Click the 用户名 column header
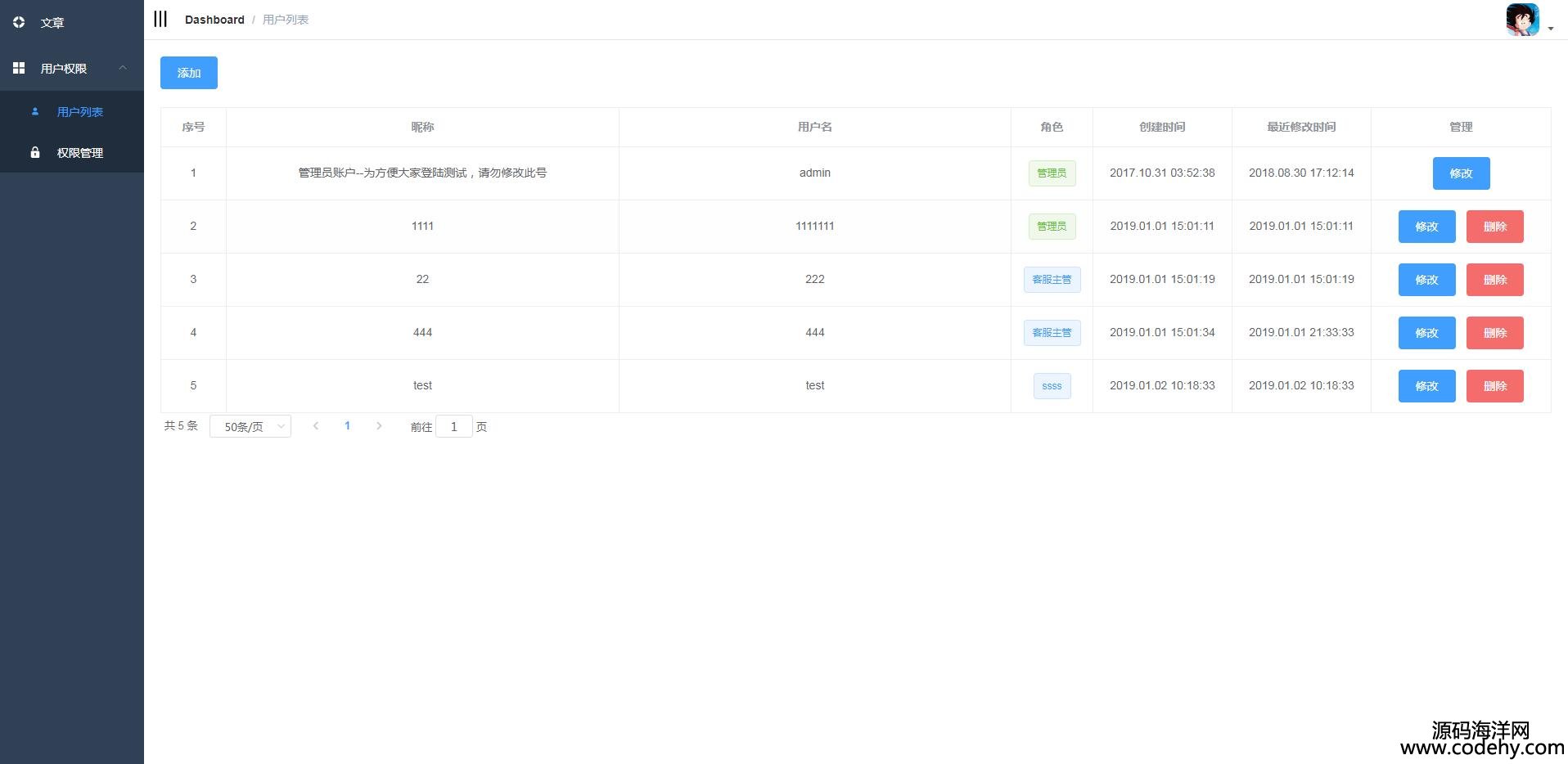 pyautogui.click(x=815, y=127)
